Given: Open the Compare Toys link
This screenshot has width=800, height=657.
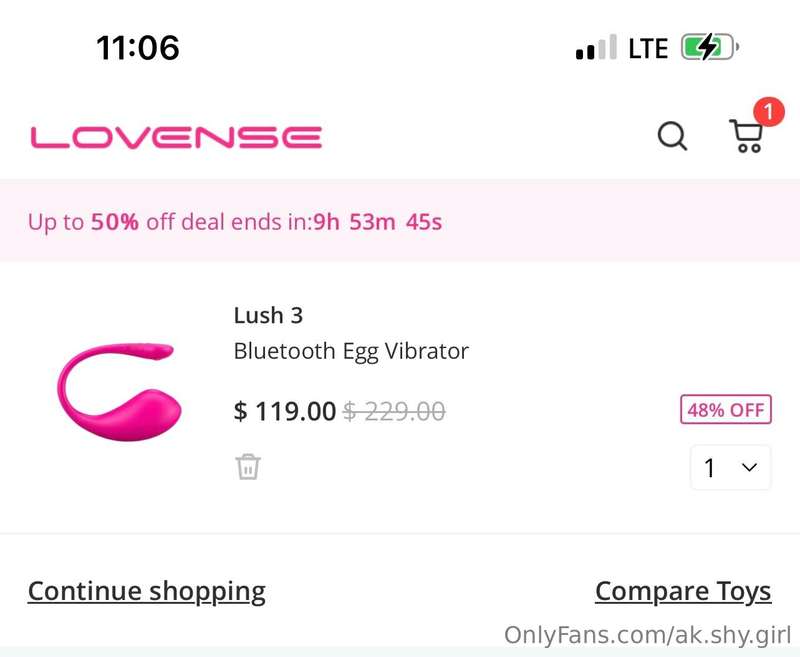Looking at the screenshot, I should point(683,592).
